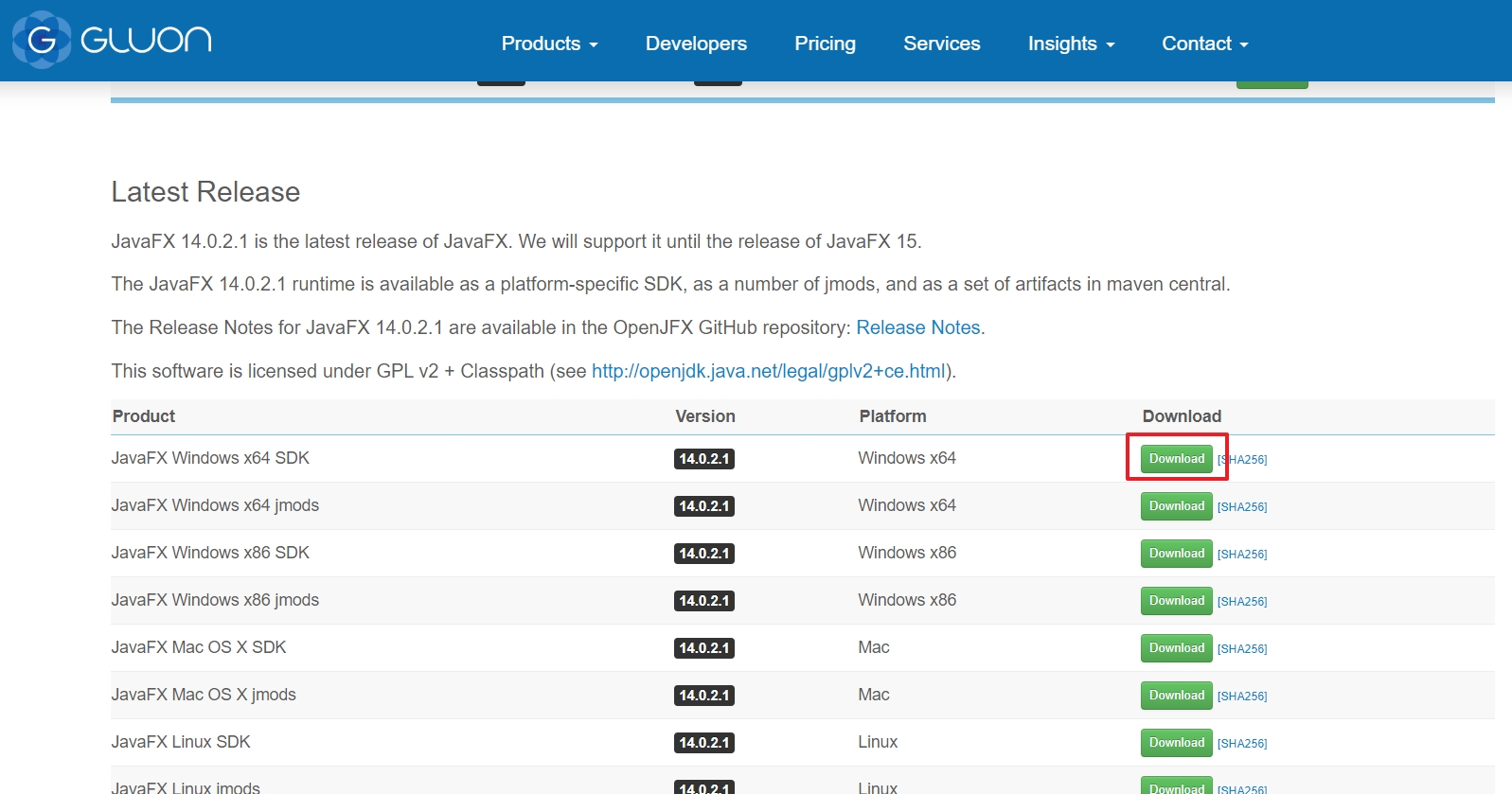Click 'Windows x86' cell in x86 jmods row

907,600
